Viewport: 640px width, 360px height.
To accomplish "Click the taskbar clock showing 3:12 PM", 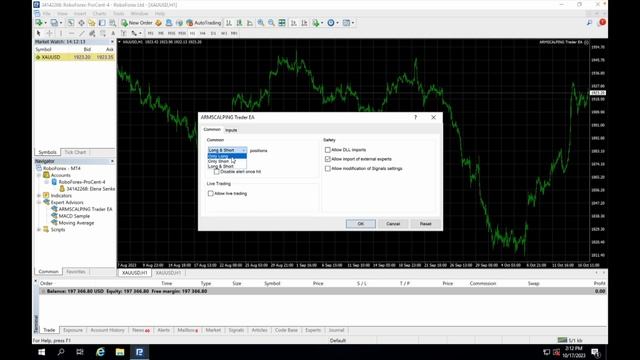I will coord(573,352).
